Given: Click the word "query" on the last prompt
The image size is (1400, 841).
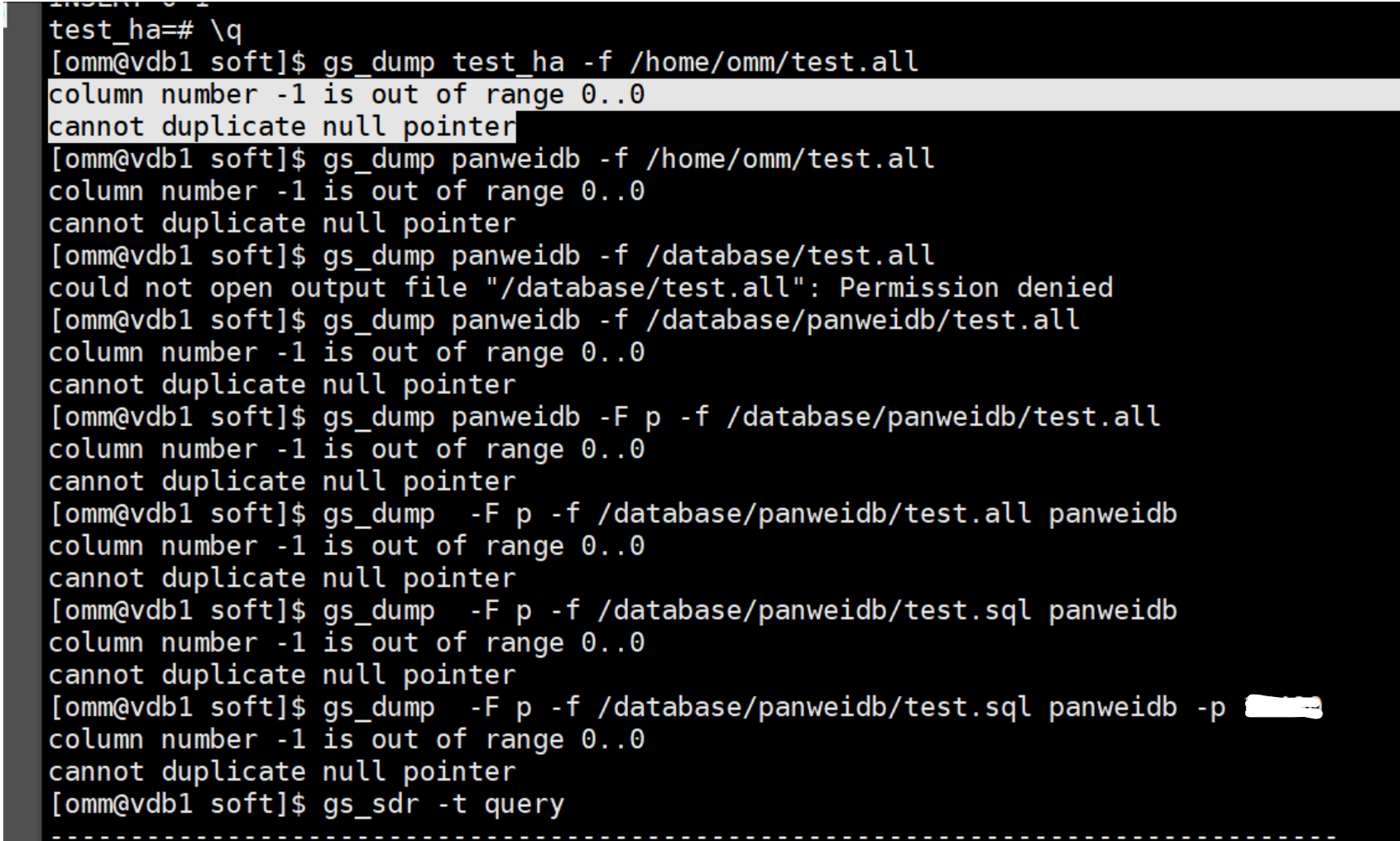Looking at the screenshot, I should pyautogui.click(x=525, y=805).
